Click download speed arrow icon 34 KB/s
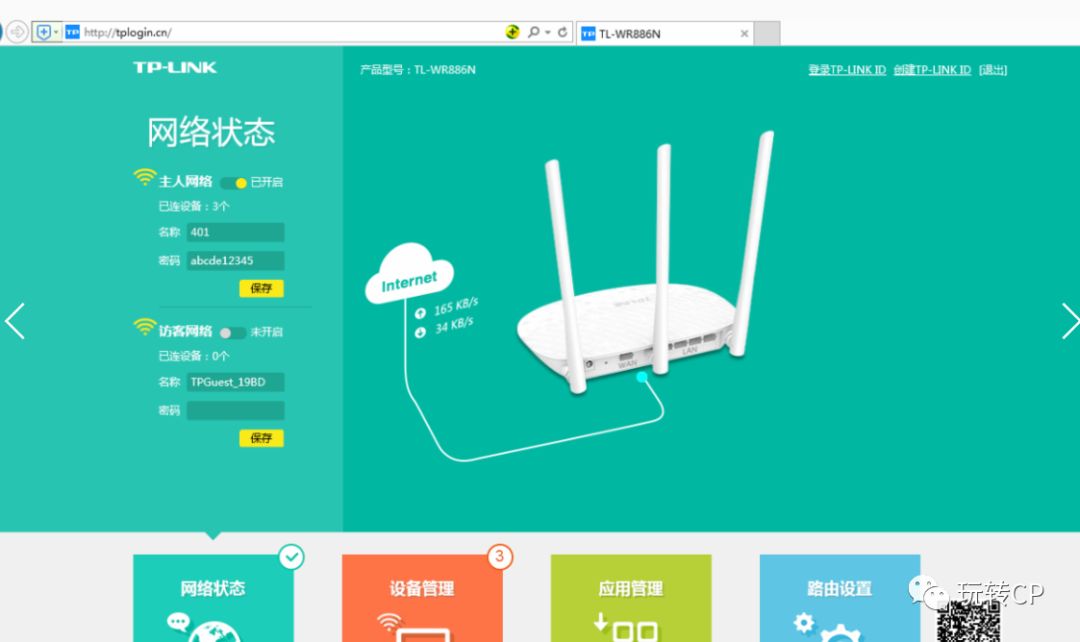Image resolution: width=1080 pixels, height=642 pixels. coord(420,333)
